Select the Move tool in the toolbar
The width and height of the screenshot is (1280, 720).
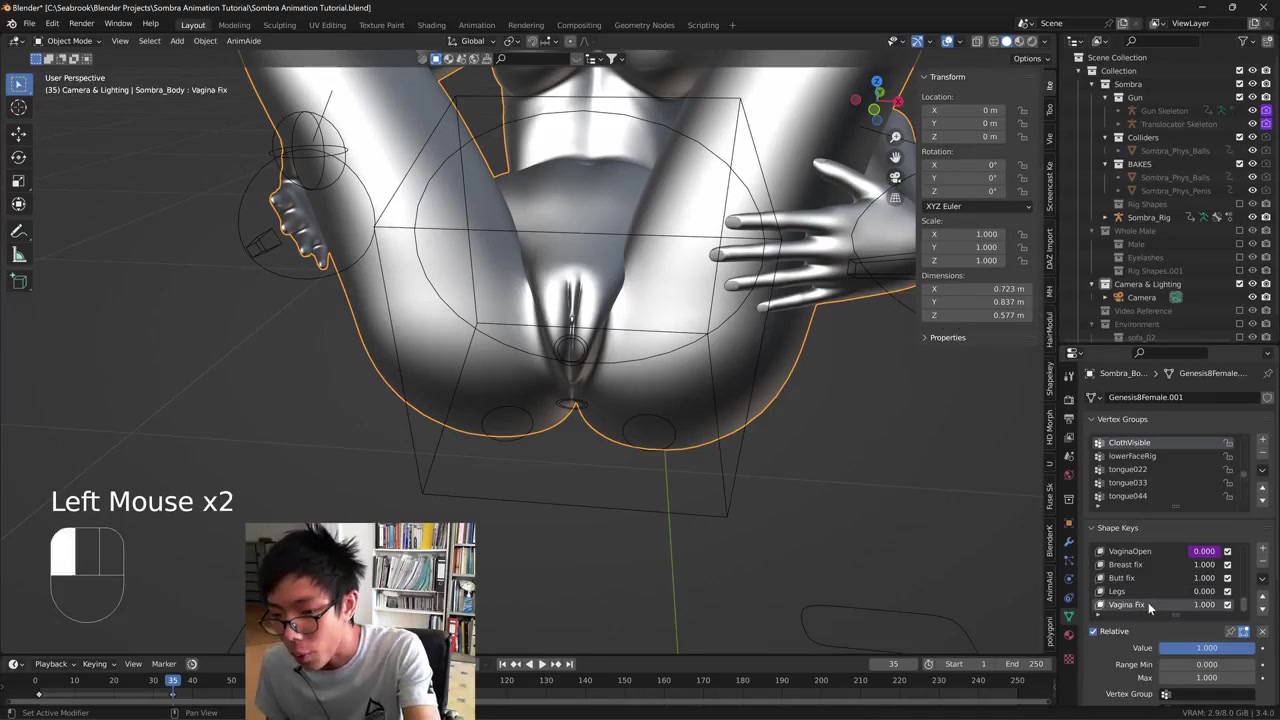(x=18, y=133)
